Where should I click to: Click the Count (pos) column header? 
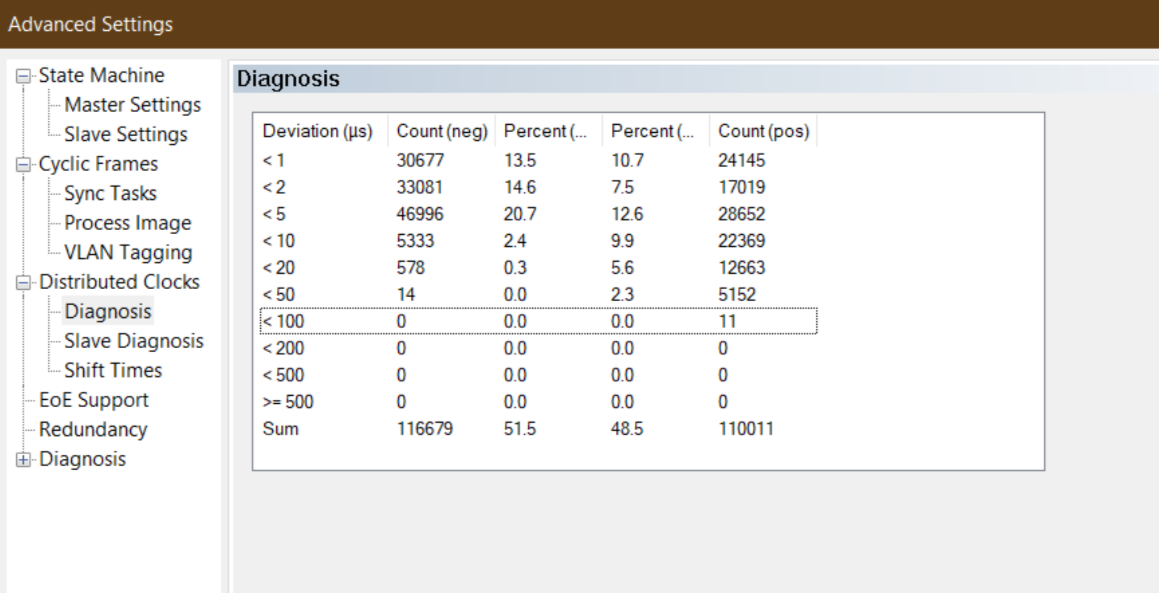(761, 133)
